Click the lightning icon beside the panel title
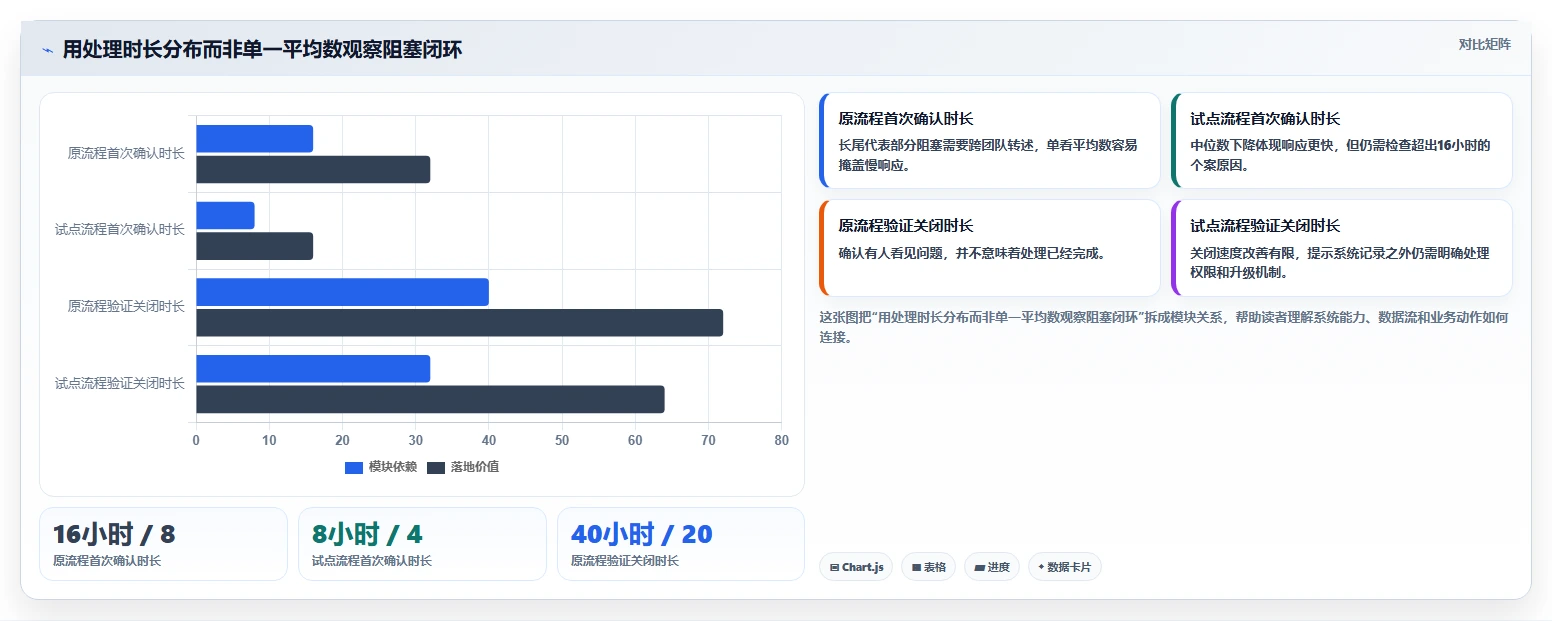This screenshot has height=621, width=1552. pos(47,50)
